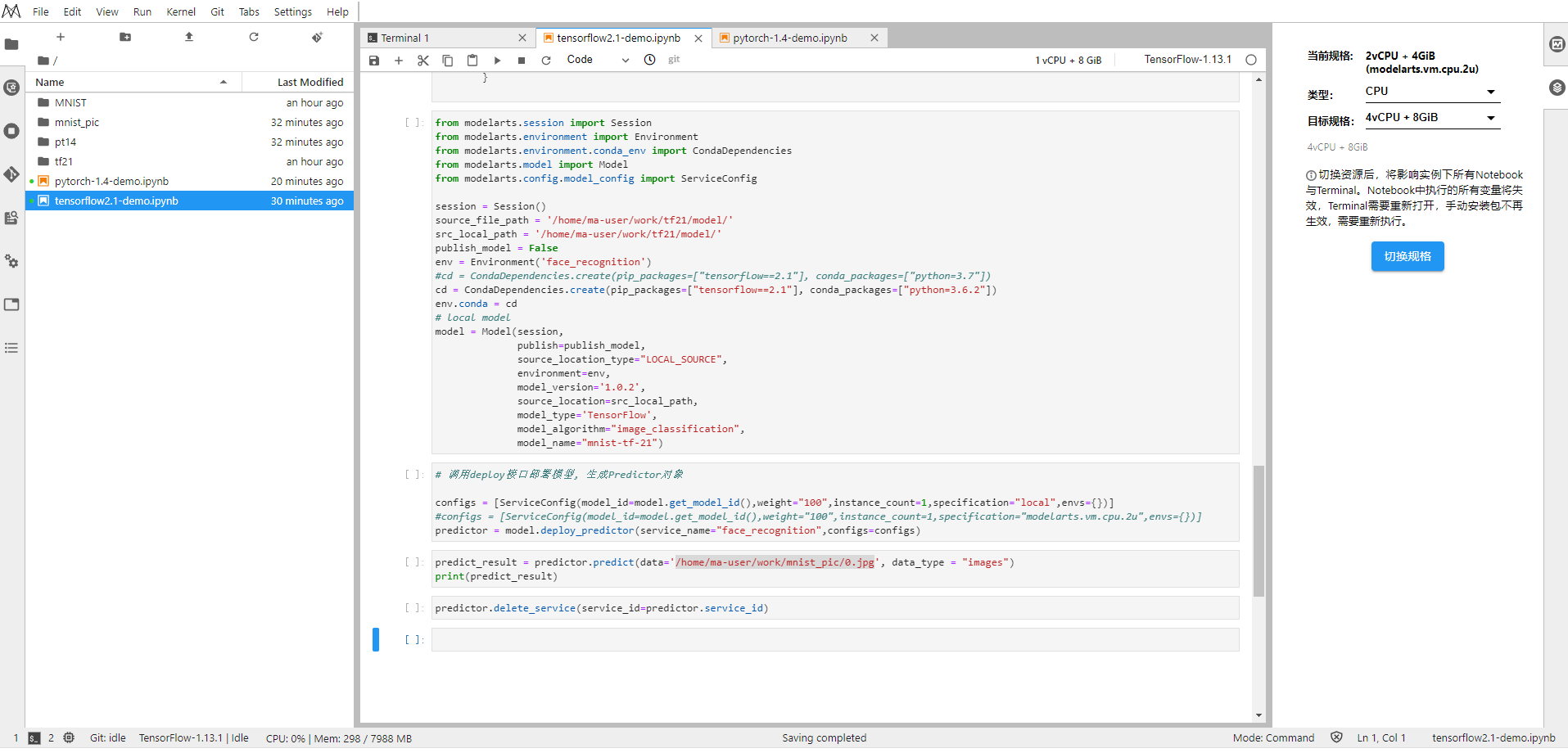Click the blue 切换规格 button
The height and width of the screenshot is (753, 1568).
coord(1408,256)
